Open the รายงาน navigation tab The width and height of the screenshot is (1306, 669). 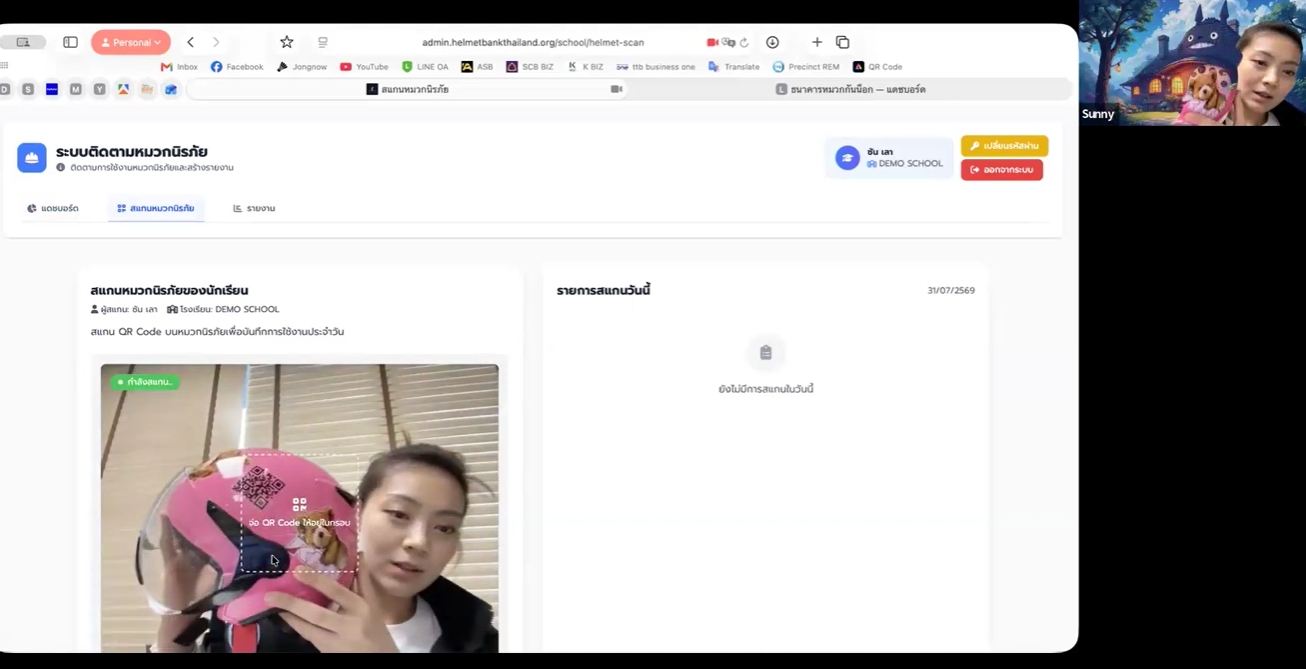coord(254,208)
